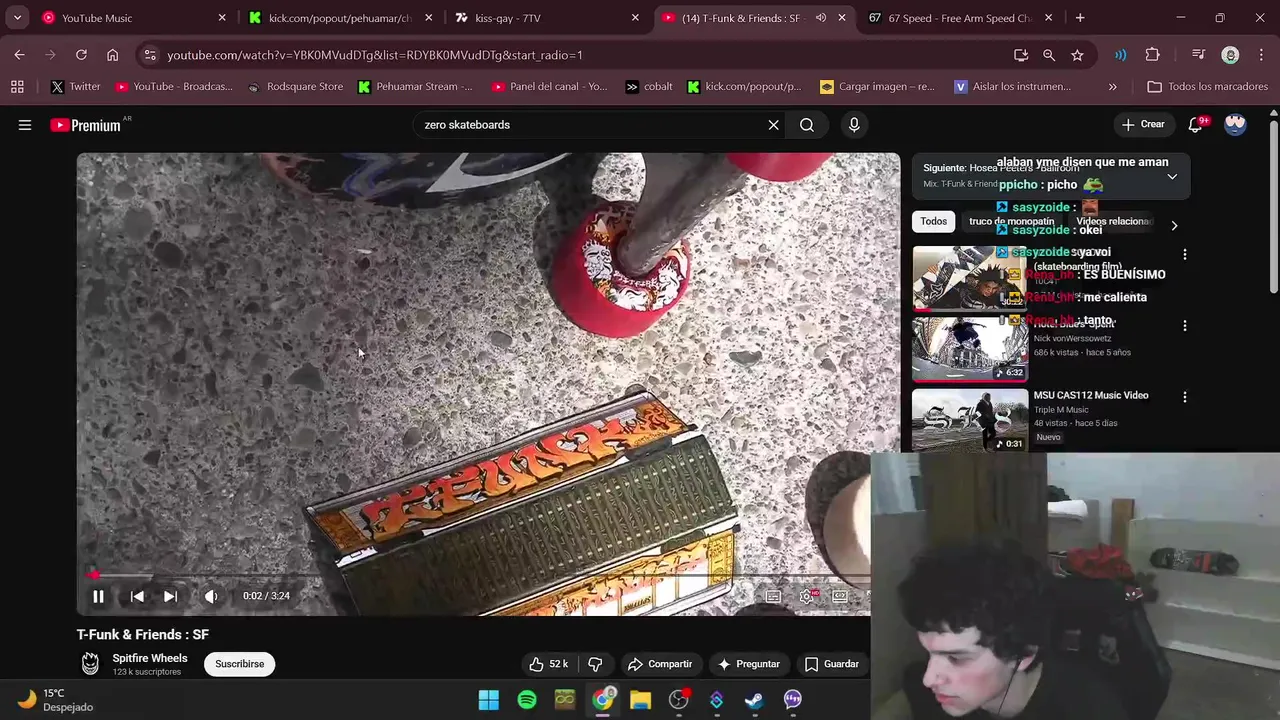1280x720 pixels.
Task: Open browser extensions puzzle icon
Action: 1152,55
